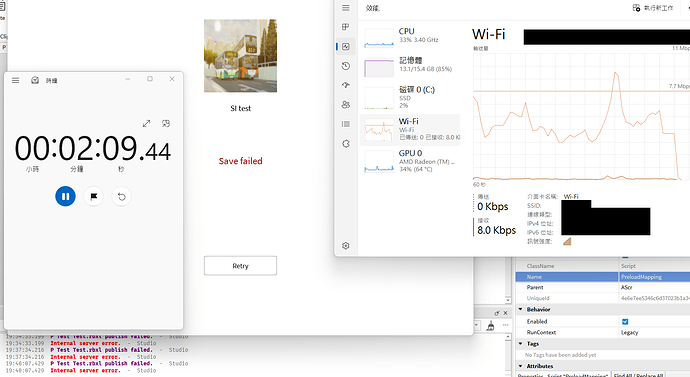Click the SI test bus thumbnail
The width and height of the screenshot is (690, 377).
240,55
